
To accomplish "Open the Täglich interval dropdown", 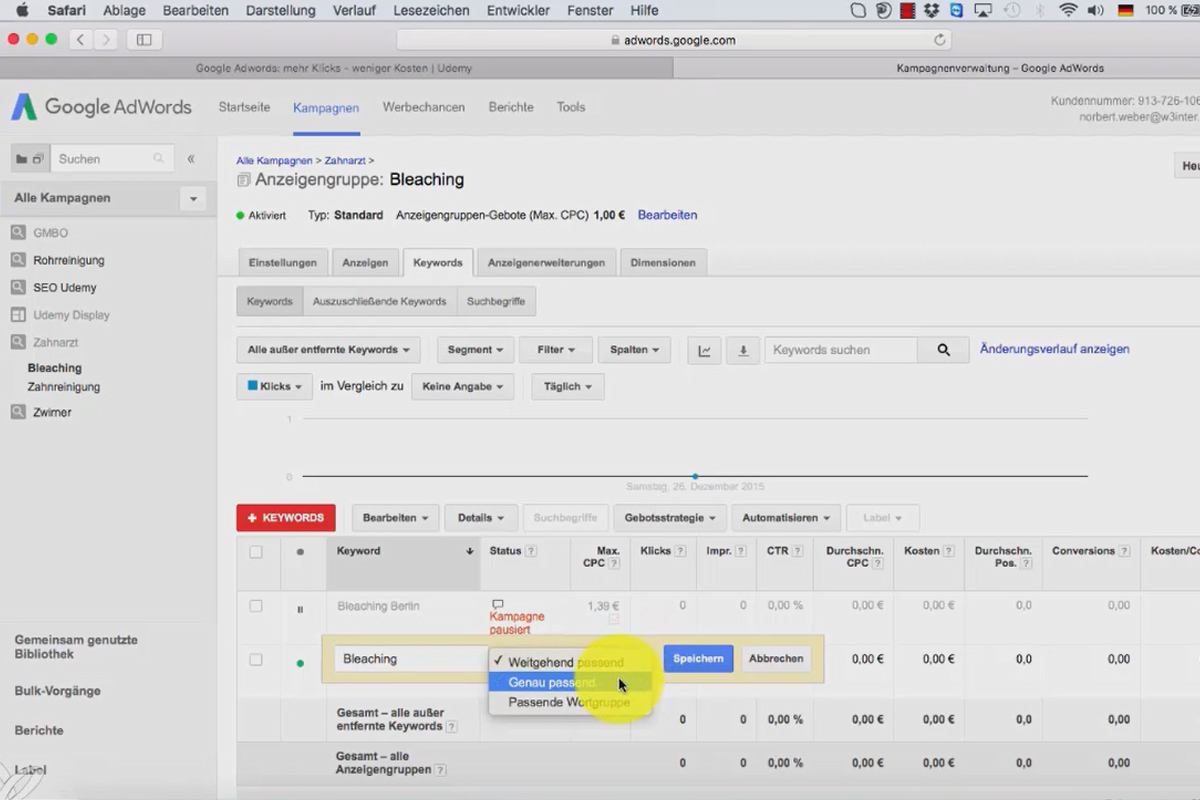I will [568, 387].
